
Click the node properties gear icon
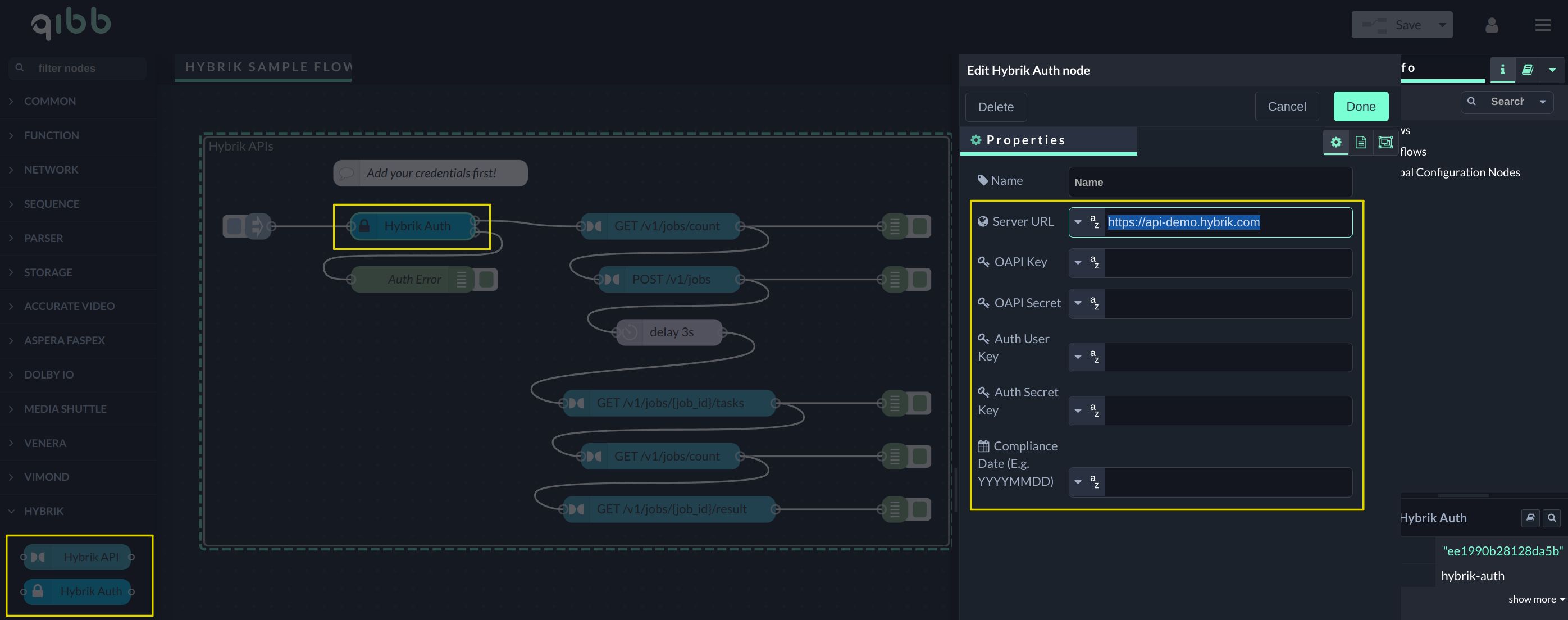1335,142
